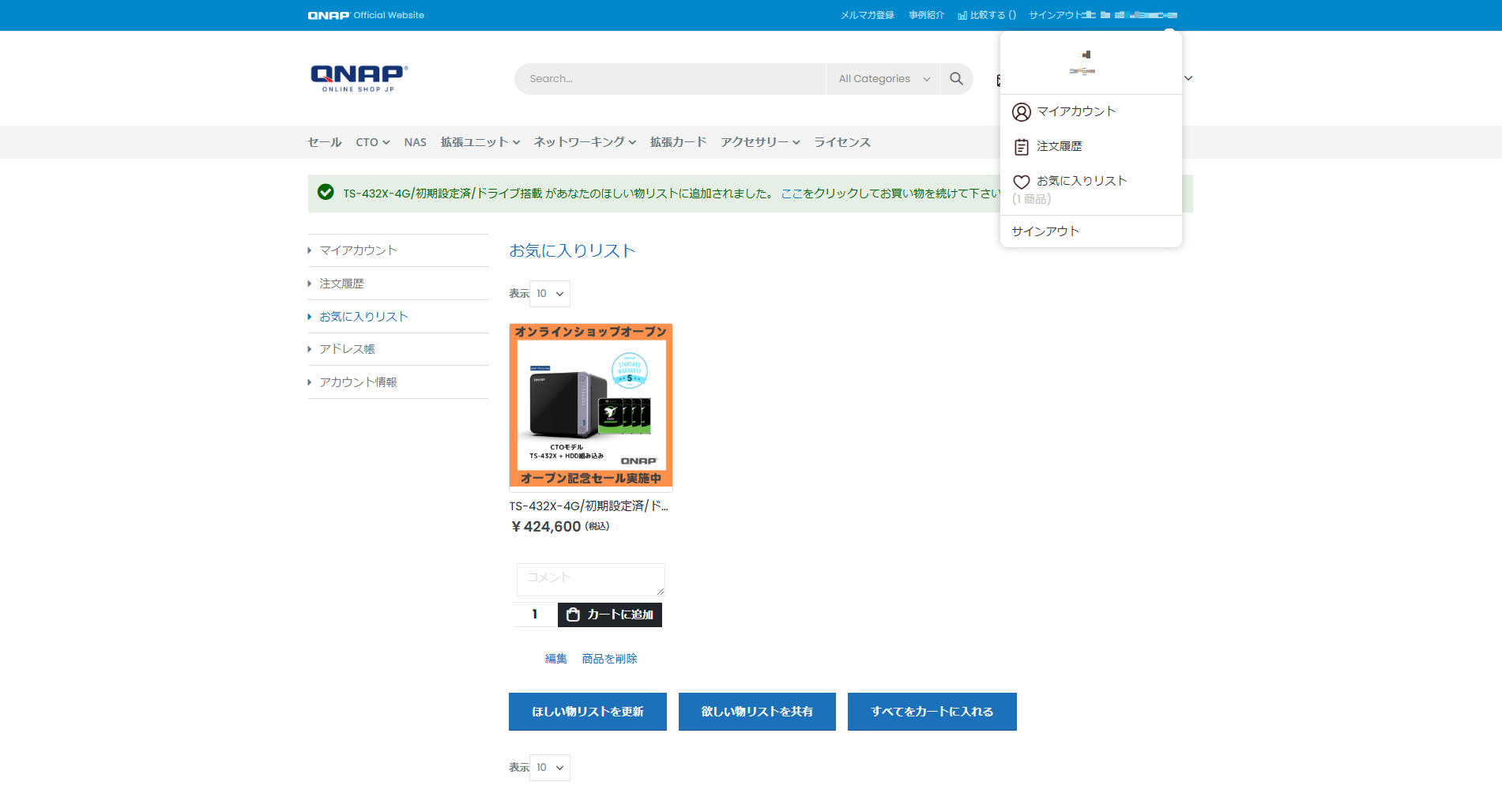Image resolution: width=1502 pixels, height=812 pixels.
Task: Click the カートに追加 button
Action: 610,615
